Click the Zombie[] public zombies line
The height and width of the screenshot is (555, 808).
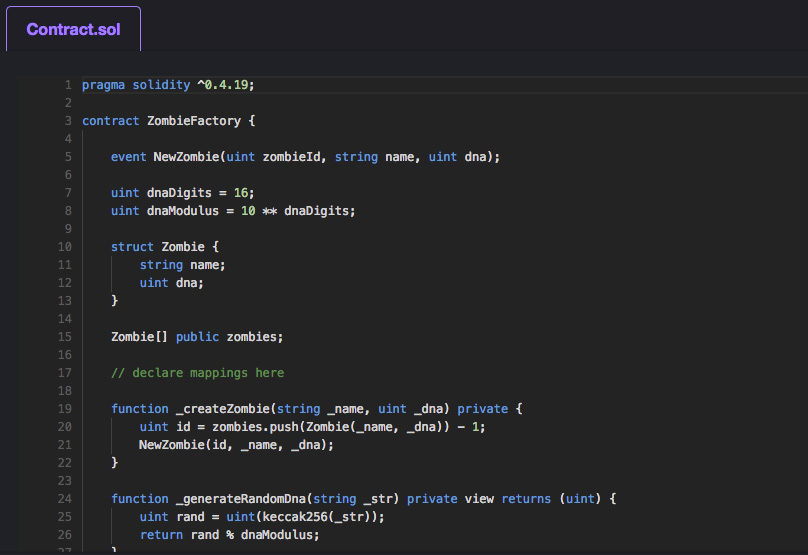click(197, 337)
